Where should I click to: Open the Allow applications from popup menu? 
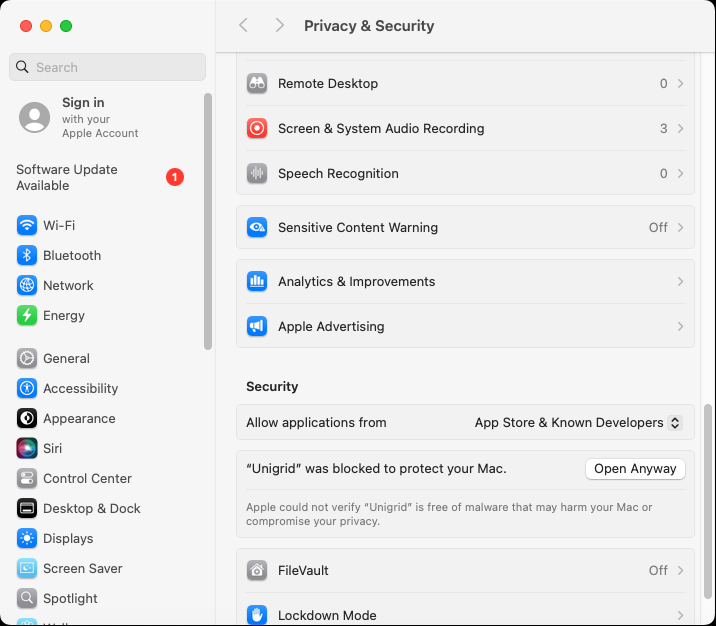click(x=579, y=422)
